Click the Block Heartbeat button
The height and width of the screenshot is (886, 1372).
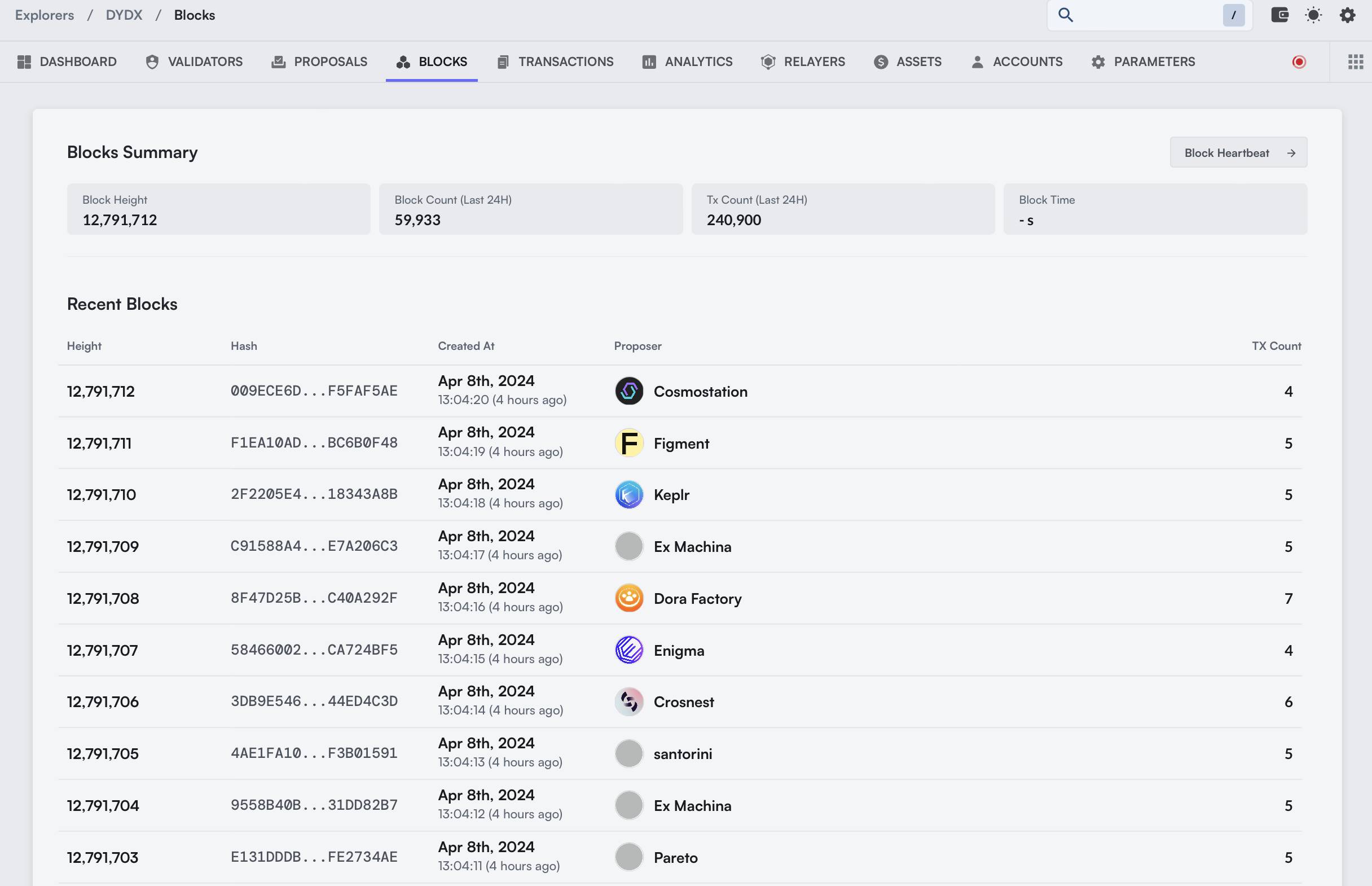[1238, 152]
